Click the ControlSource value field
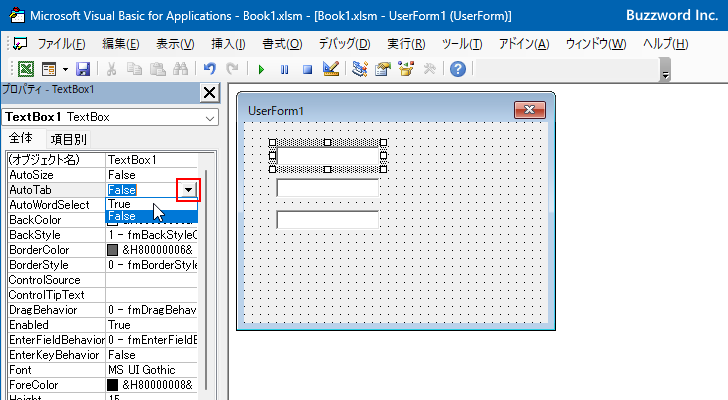Screen dimensions: 728x400 [x=152, y=280]
